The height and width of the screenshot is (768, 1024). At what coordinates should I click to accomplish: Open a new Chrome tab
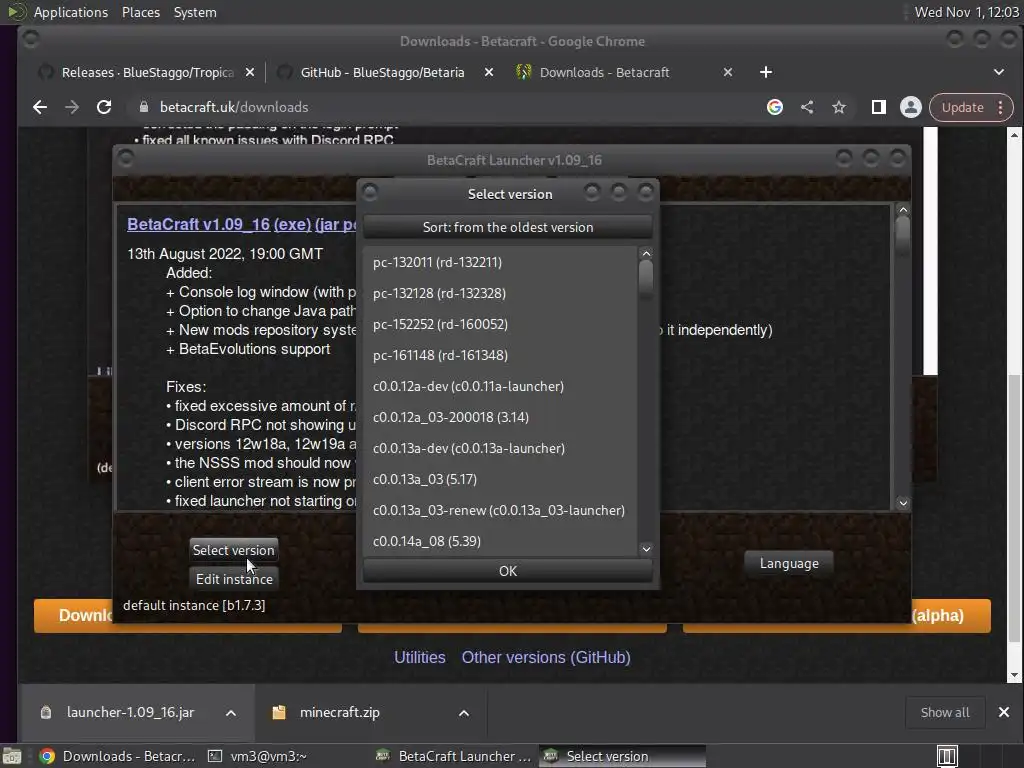click(766, 72)
